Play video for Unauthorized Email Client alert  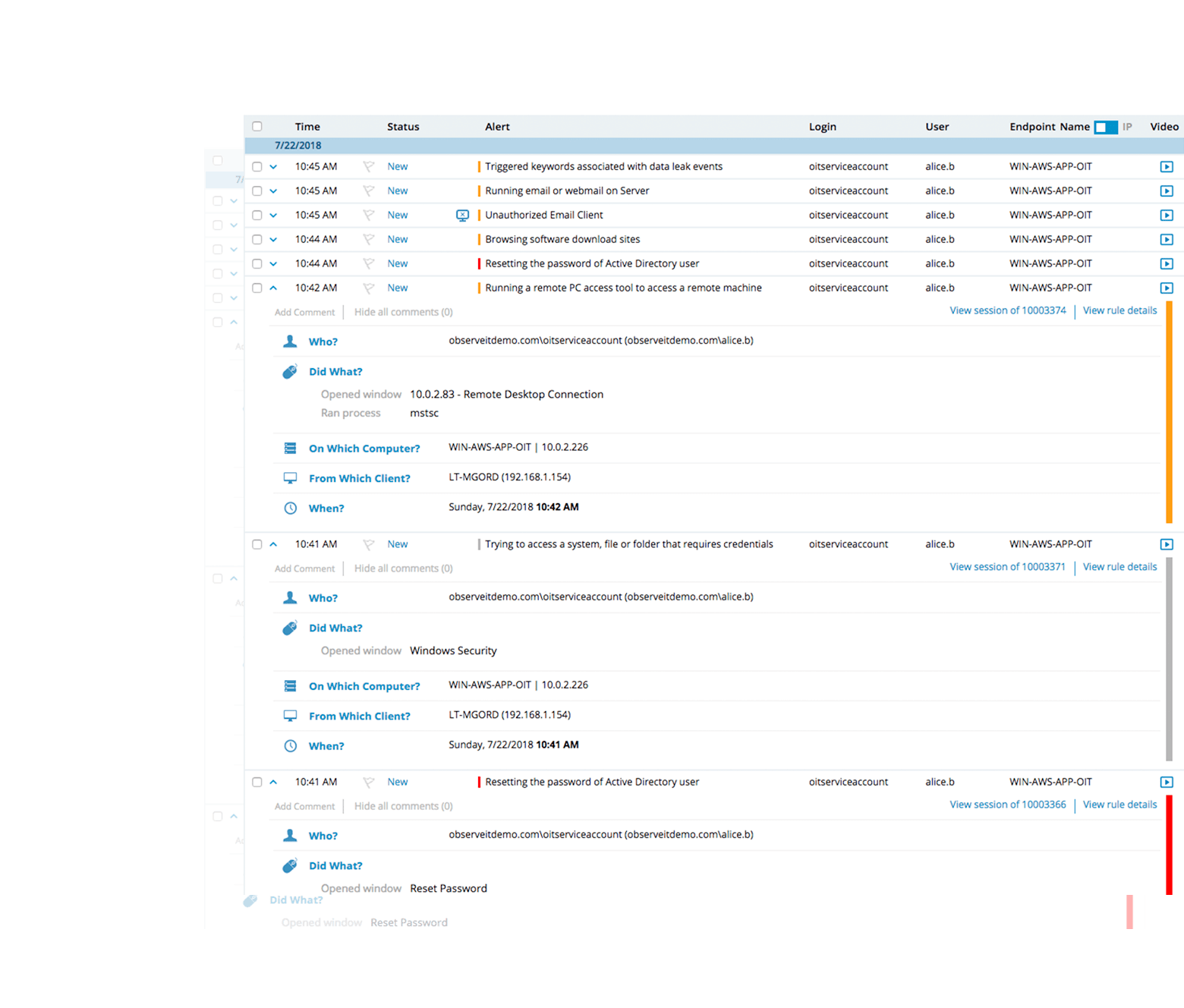[1167, 216]
